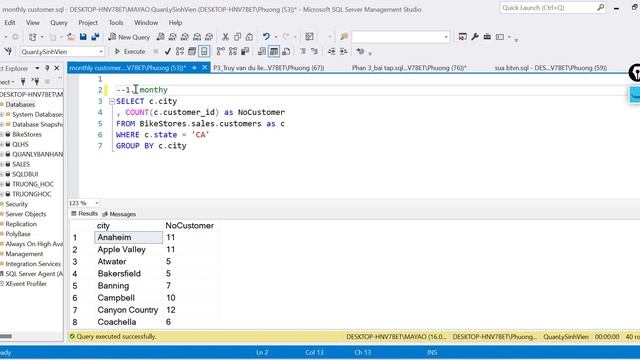Close the Object Explorer panel
The width and height of the screenshot is (640, 360).
point(57,68)
